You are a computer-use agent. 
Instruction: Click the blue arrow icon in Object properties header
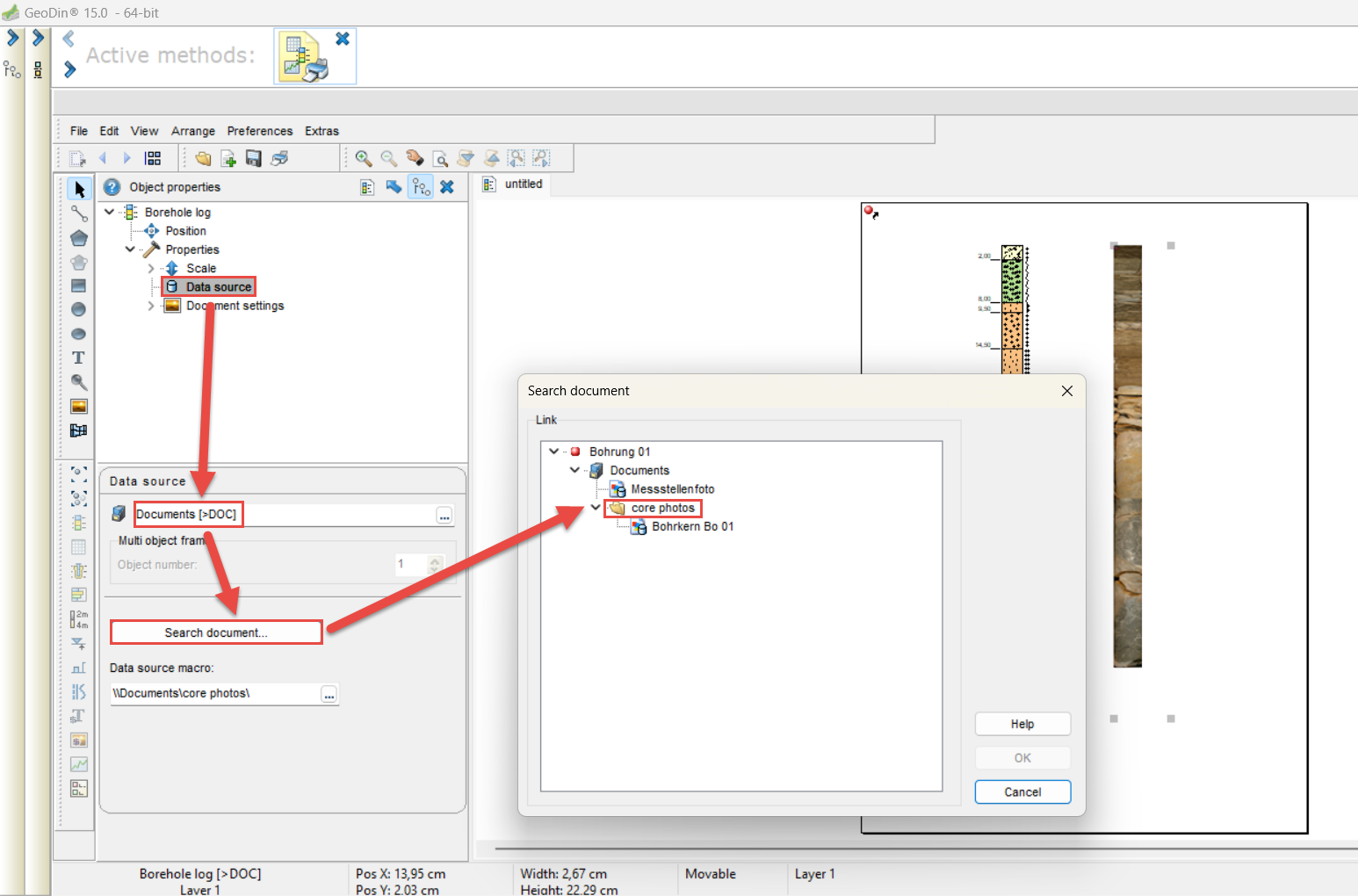394,187
